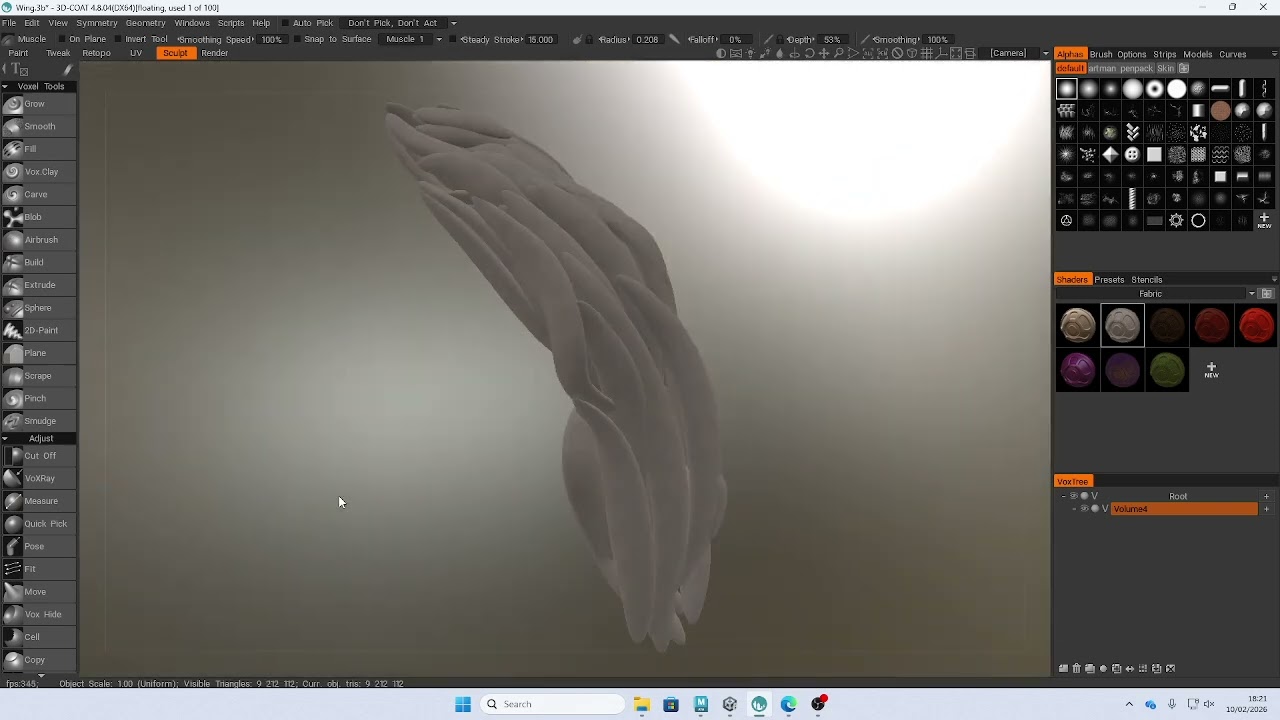1280x720 pixels.
Task: Add new alpha with NEW plus tile
Action: [x=1264, y=221]
